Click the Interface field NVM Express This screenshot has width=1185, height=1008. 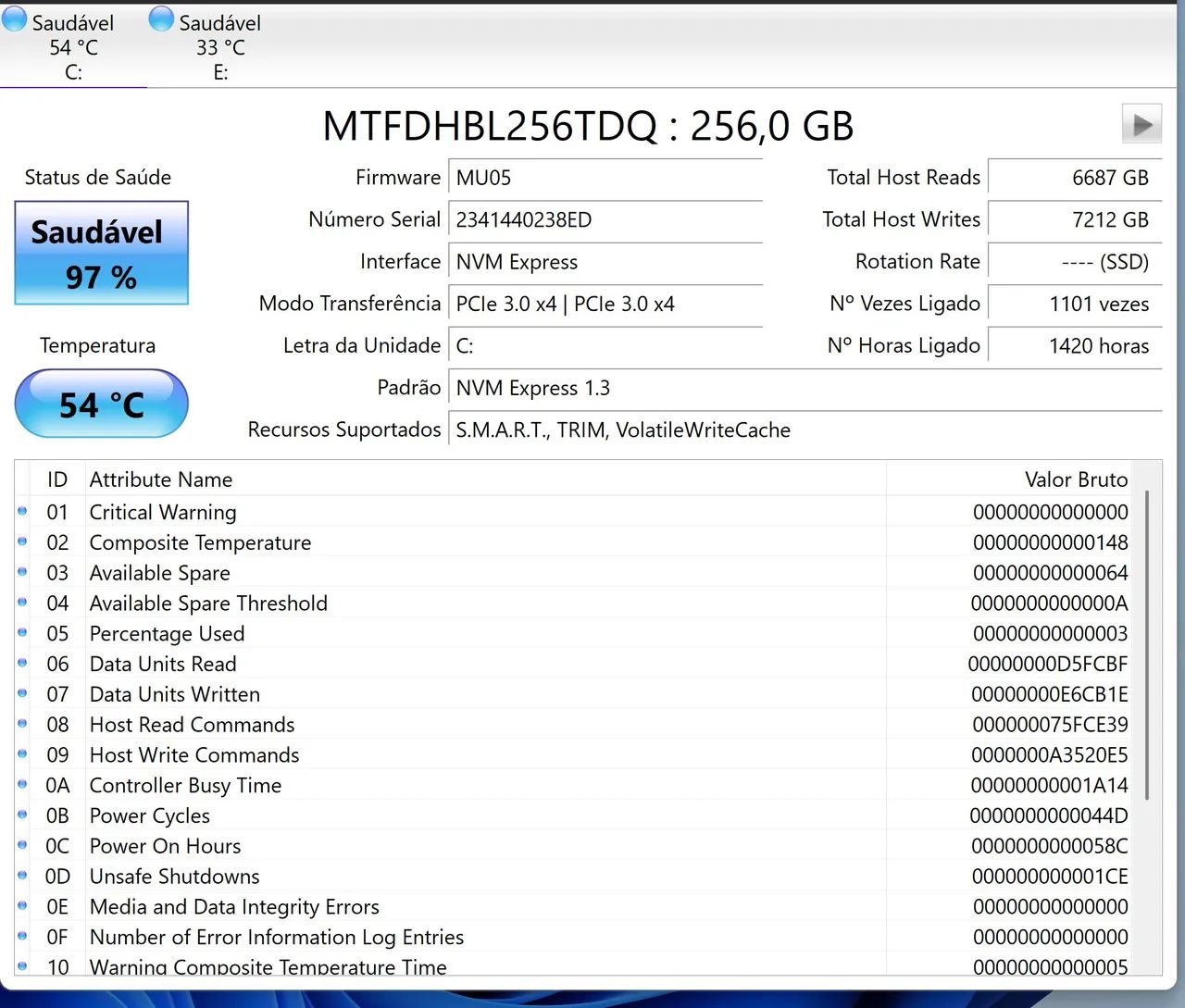[605, 262]
